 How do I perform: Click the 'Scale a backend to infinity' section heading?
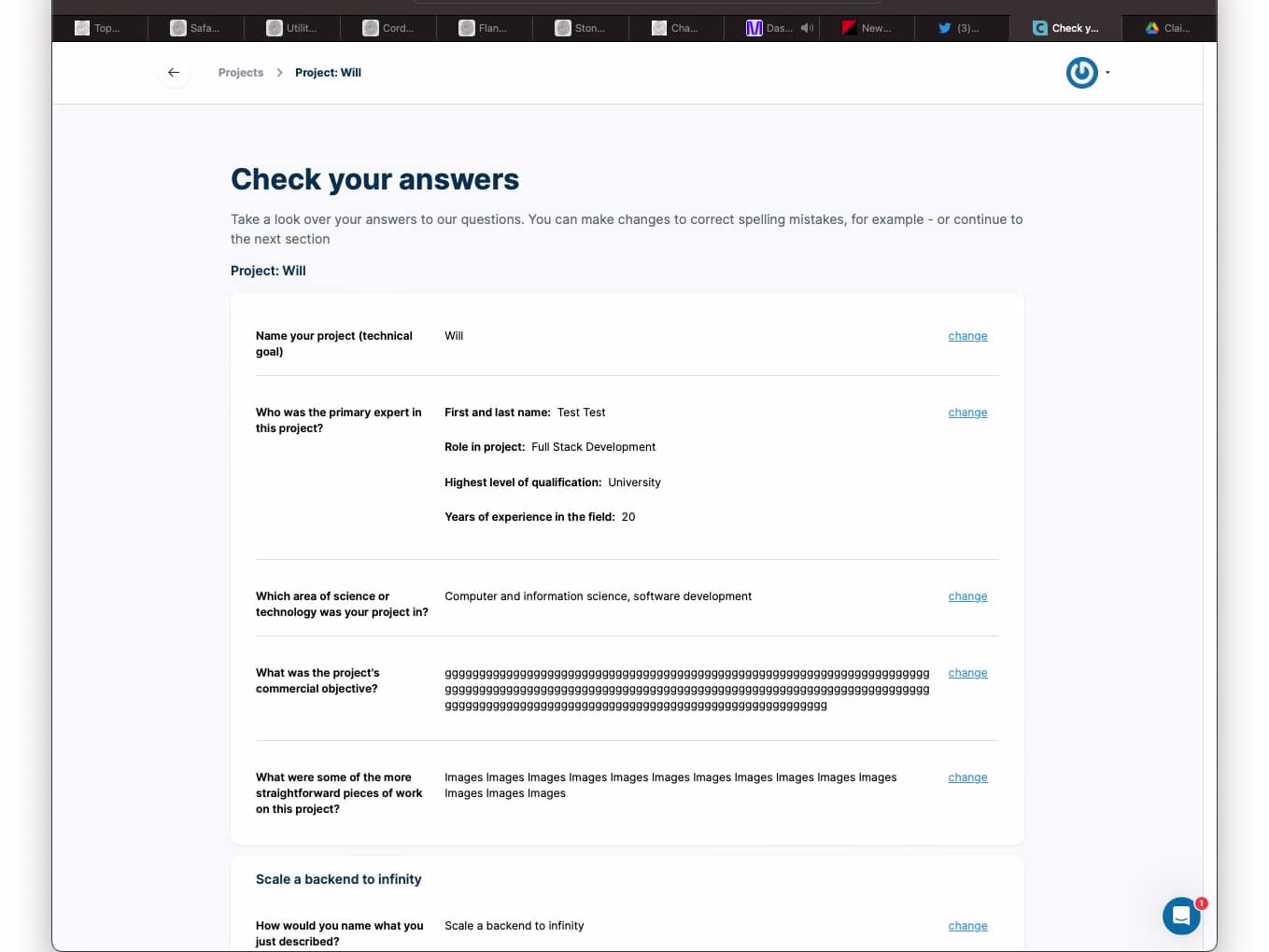(338, 879)
